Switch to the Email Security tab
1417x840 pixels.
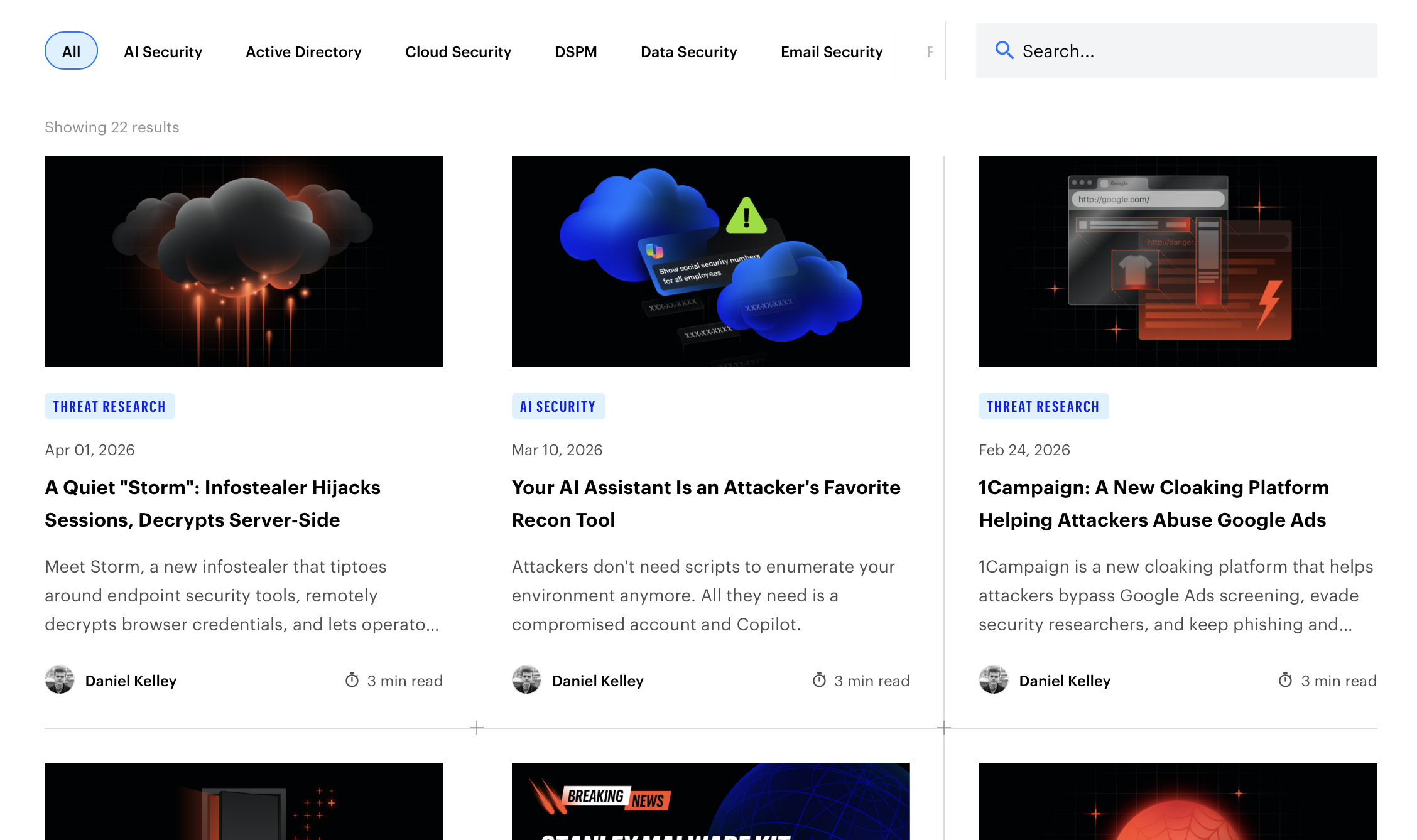point(832,51)
